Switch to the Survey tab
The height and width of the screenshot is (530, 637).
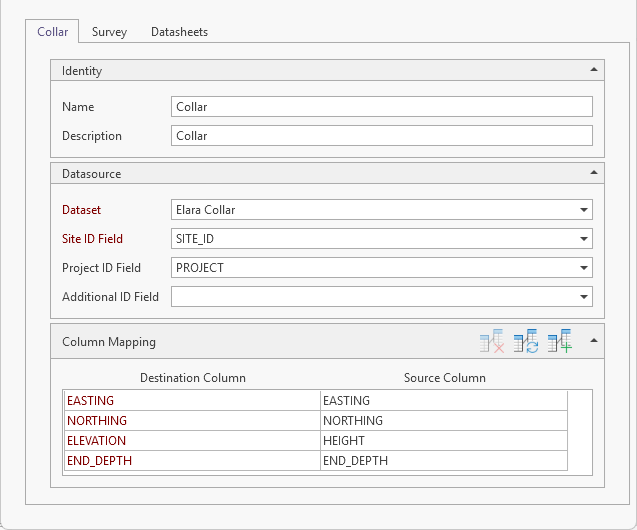[x=109, y=32]
